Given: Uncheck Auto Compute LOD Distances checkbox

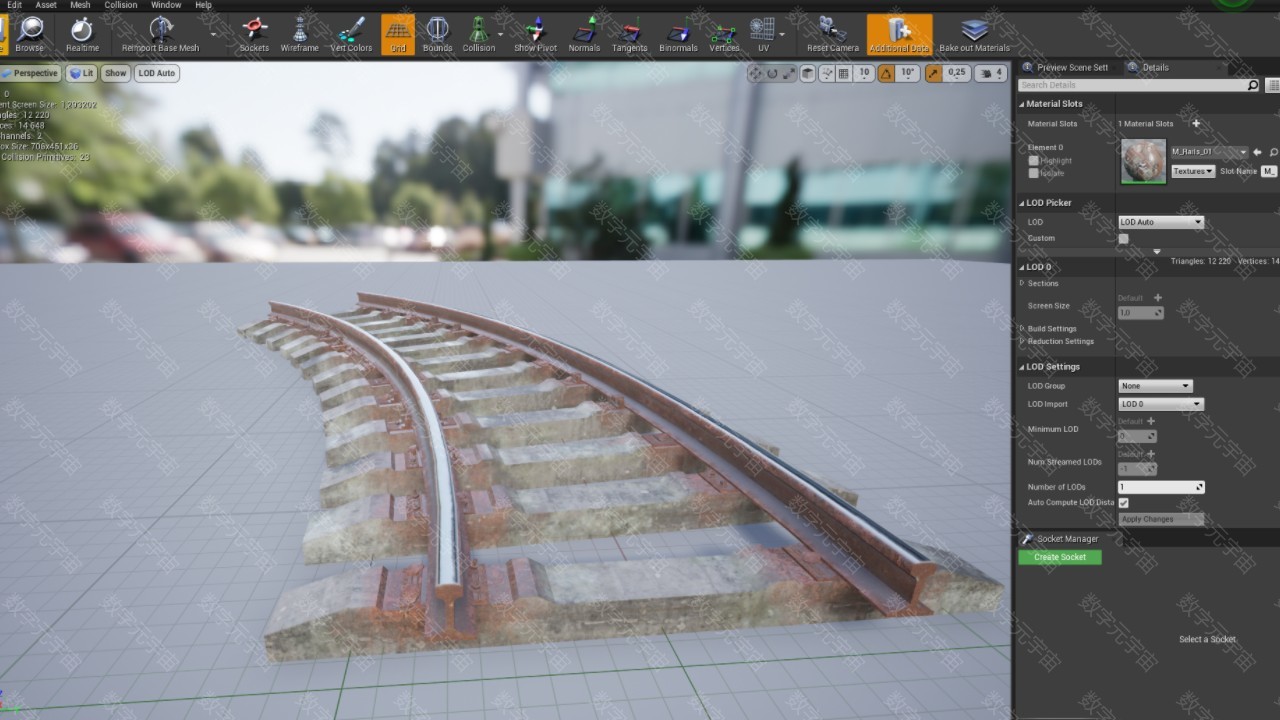Looking at the screenshot, I should tap(1123, 502).
